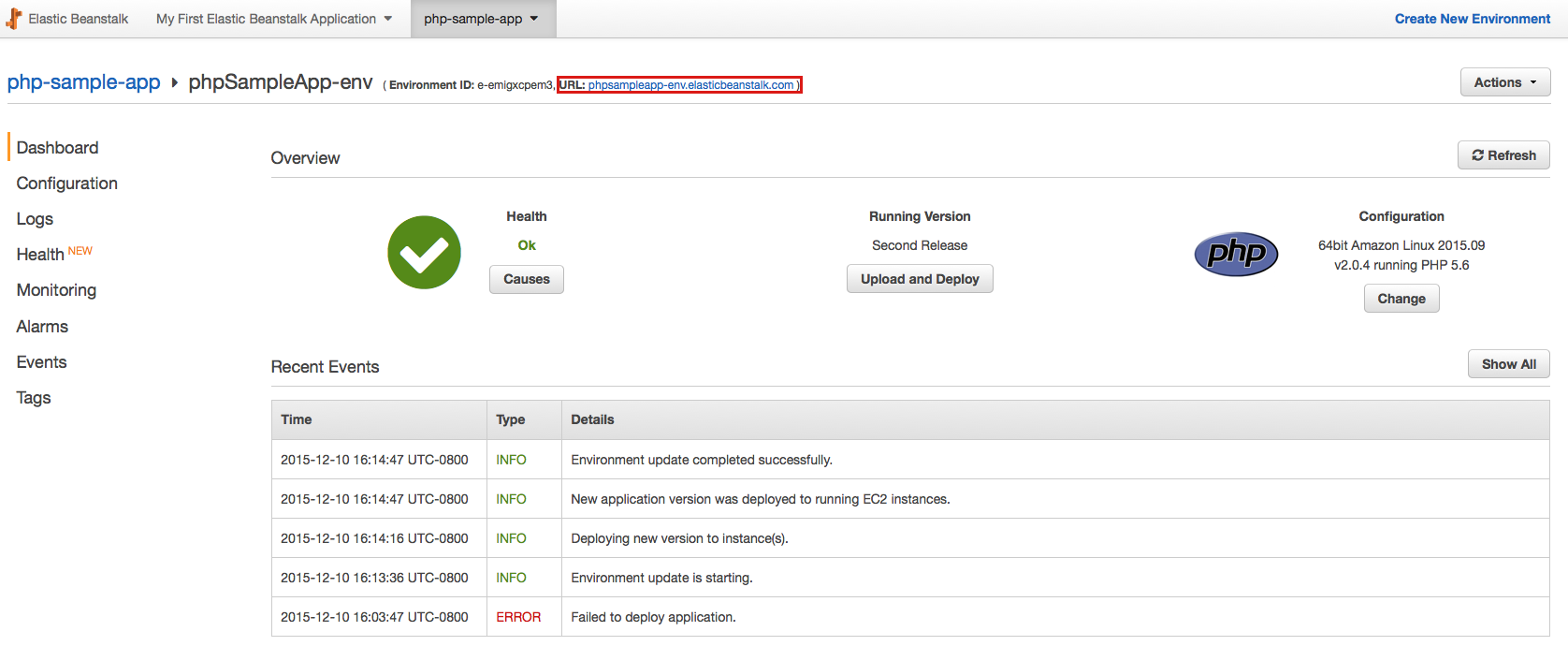Expand the Actions dropdown menu

[x=1505, y=82]
